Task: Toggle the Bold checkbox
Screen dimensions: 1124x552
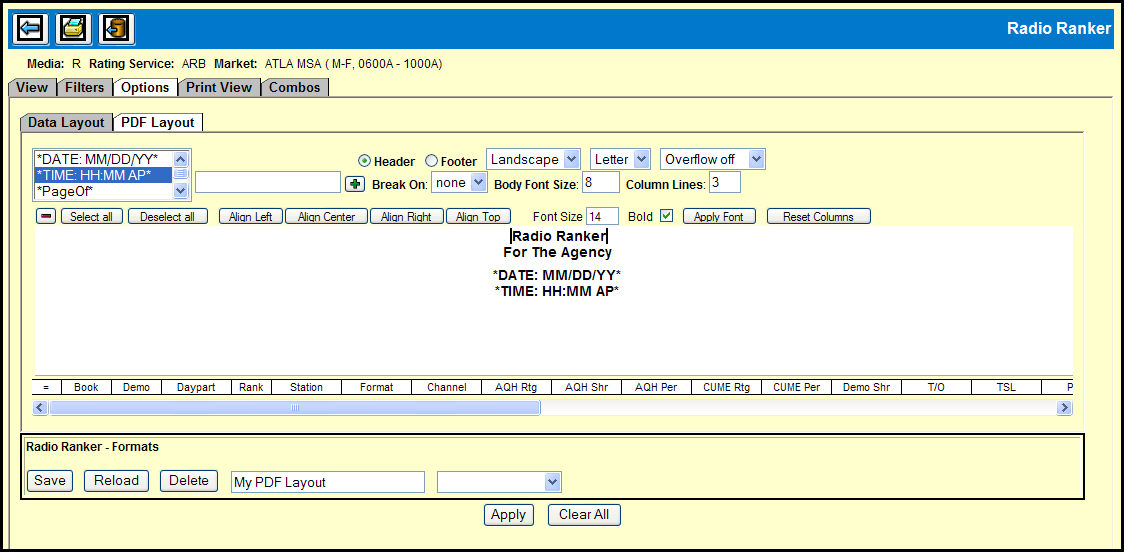Action: pyautogui.click(x=666, y=216)
